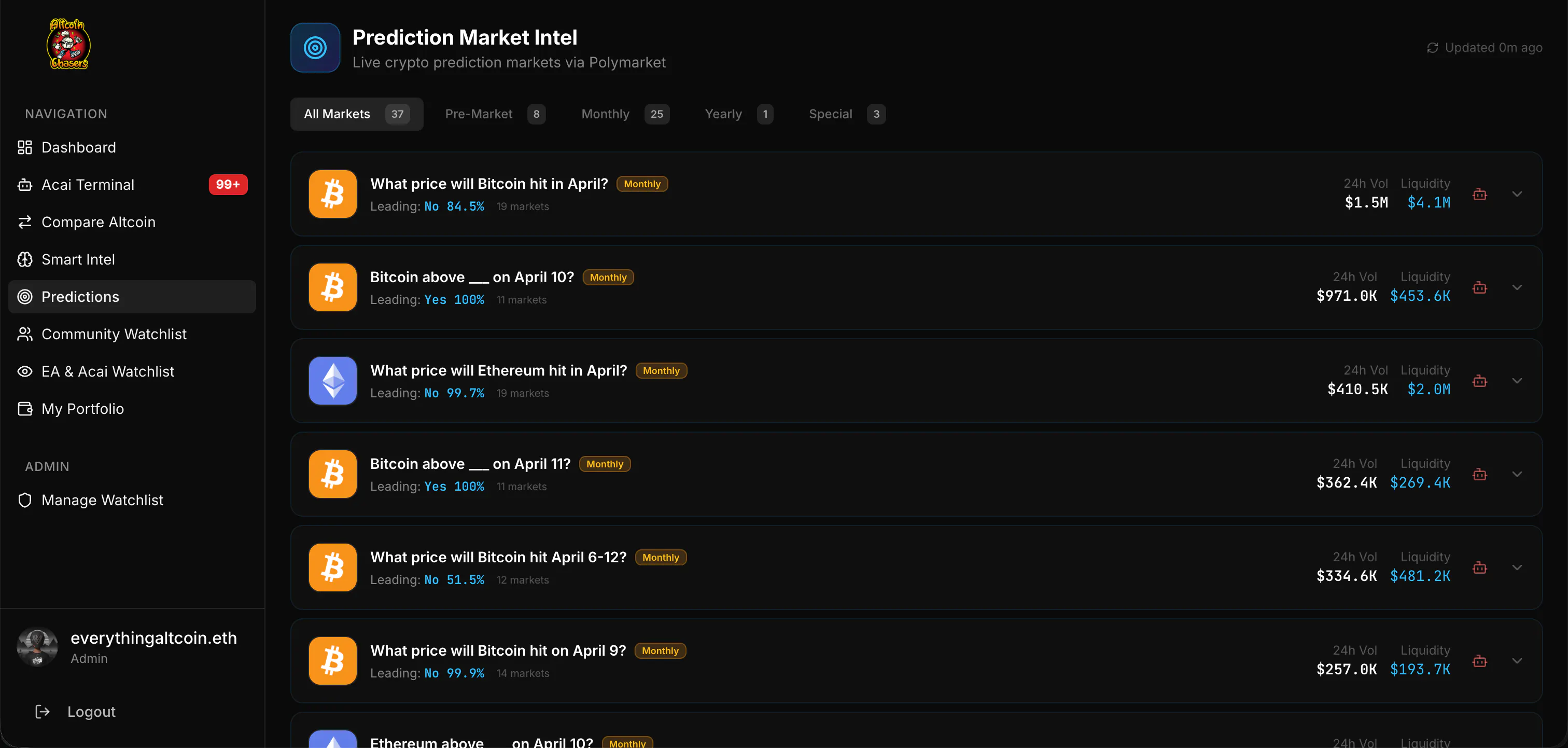Click the Prediction Market Intel header icon
Image resolution: width=1568 pixels, height=748 pixels.
click(x=315, y=48)
